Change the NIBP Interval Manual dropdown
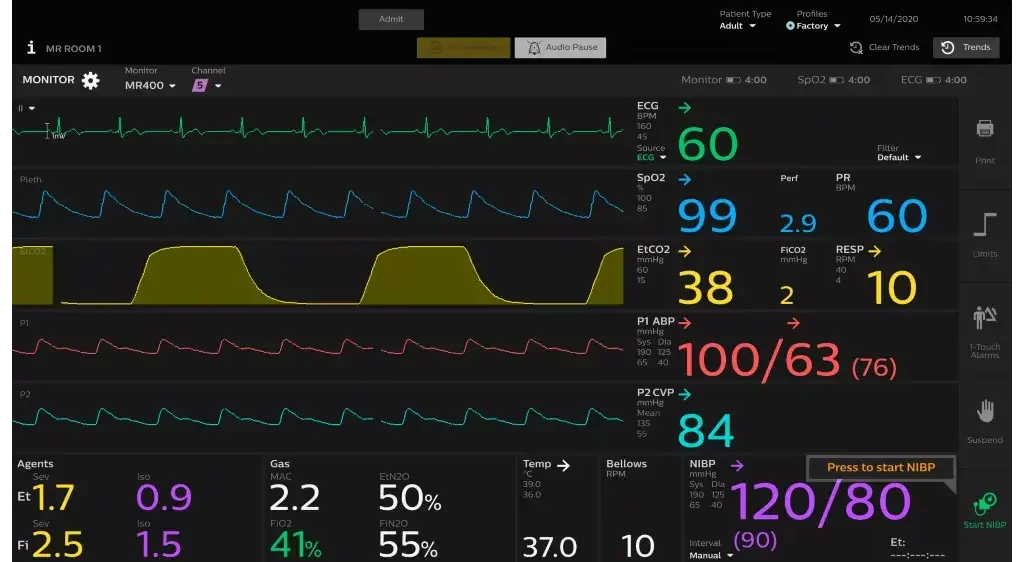Screen dimensions: 1024x562 point(711,555)
